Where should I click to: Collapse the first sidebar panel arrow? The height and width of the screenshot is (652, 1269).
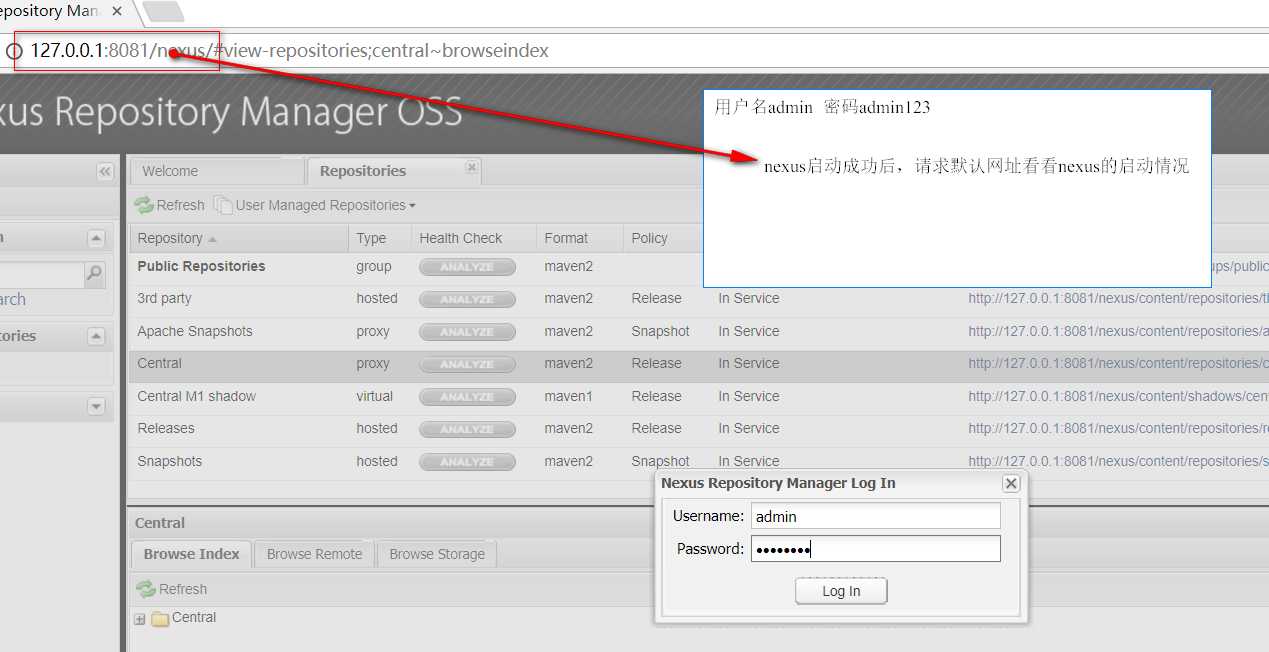point(96,238)
